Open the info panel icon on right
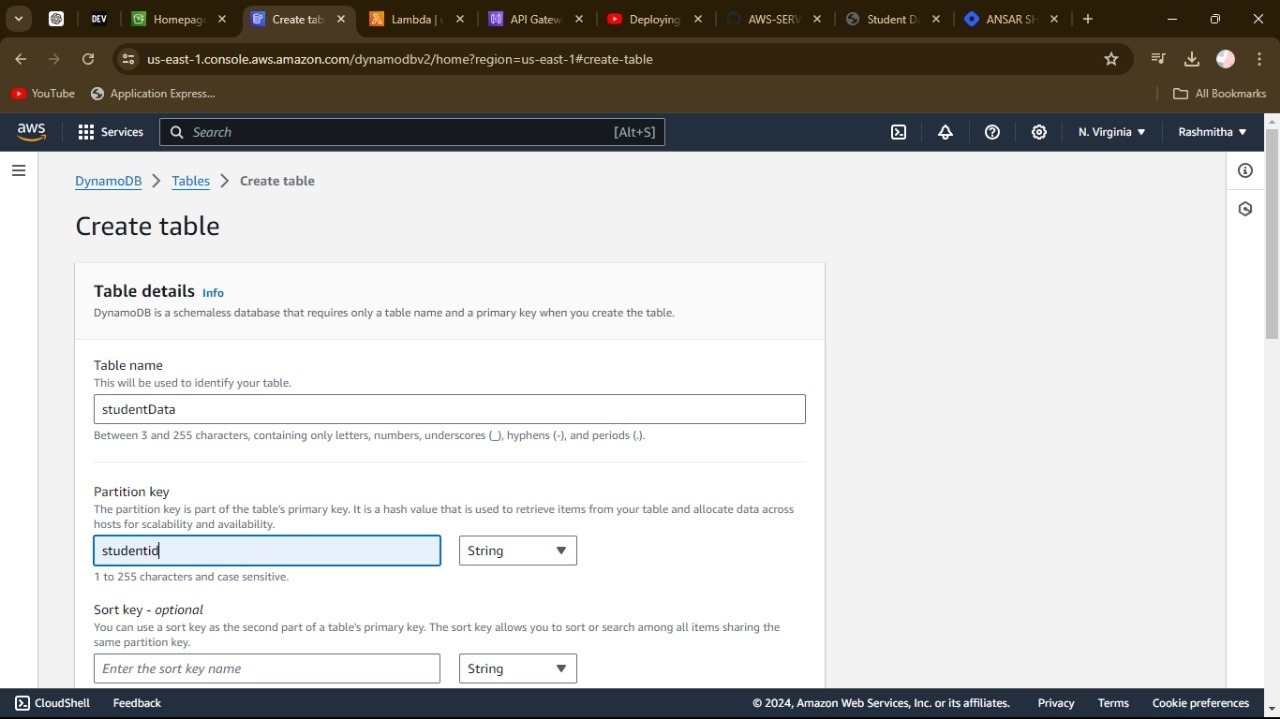Screen dimensions: 1280x719 pos(1245,171)
